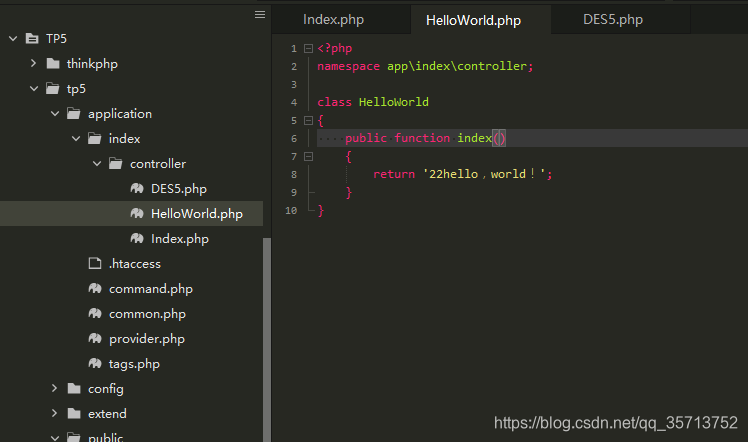
Task: Click line number 10 in the gutter
Action: [x=291, y=211]
